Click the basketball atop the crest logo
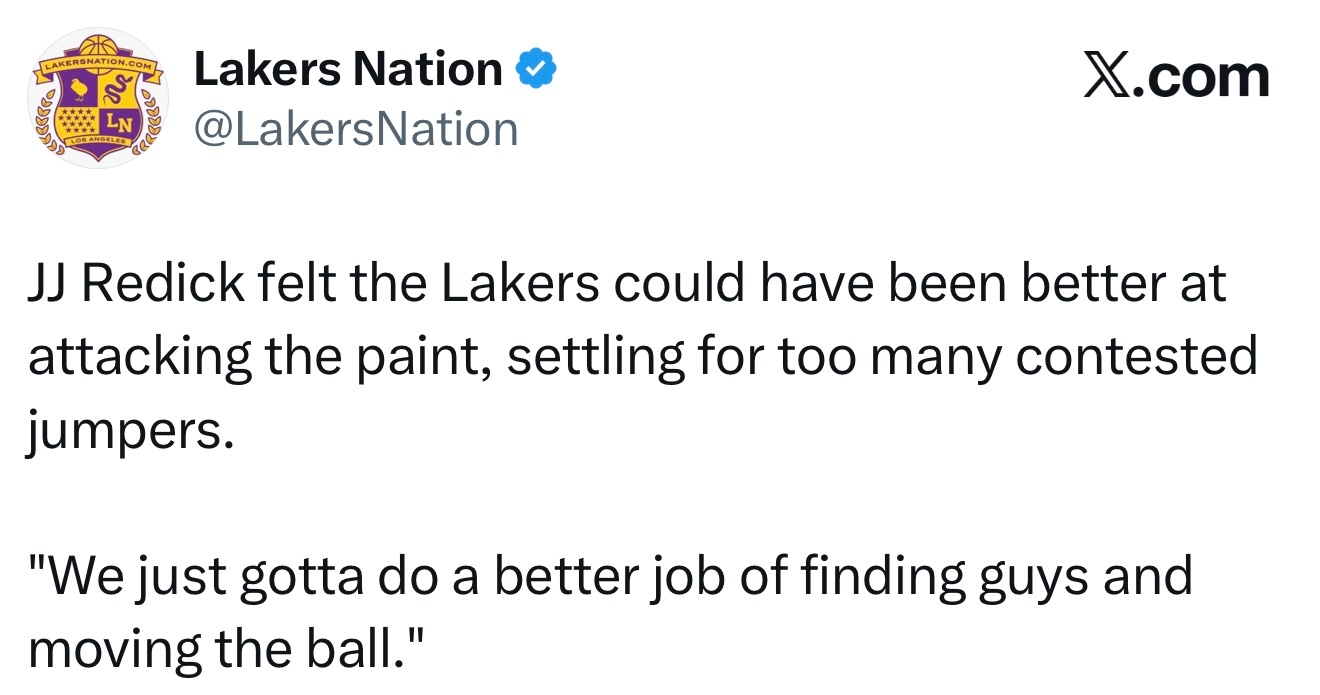This screenshot has width=1320, height=695. coord(97,46)
